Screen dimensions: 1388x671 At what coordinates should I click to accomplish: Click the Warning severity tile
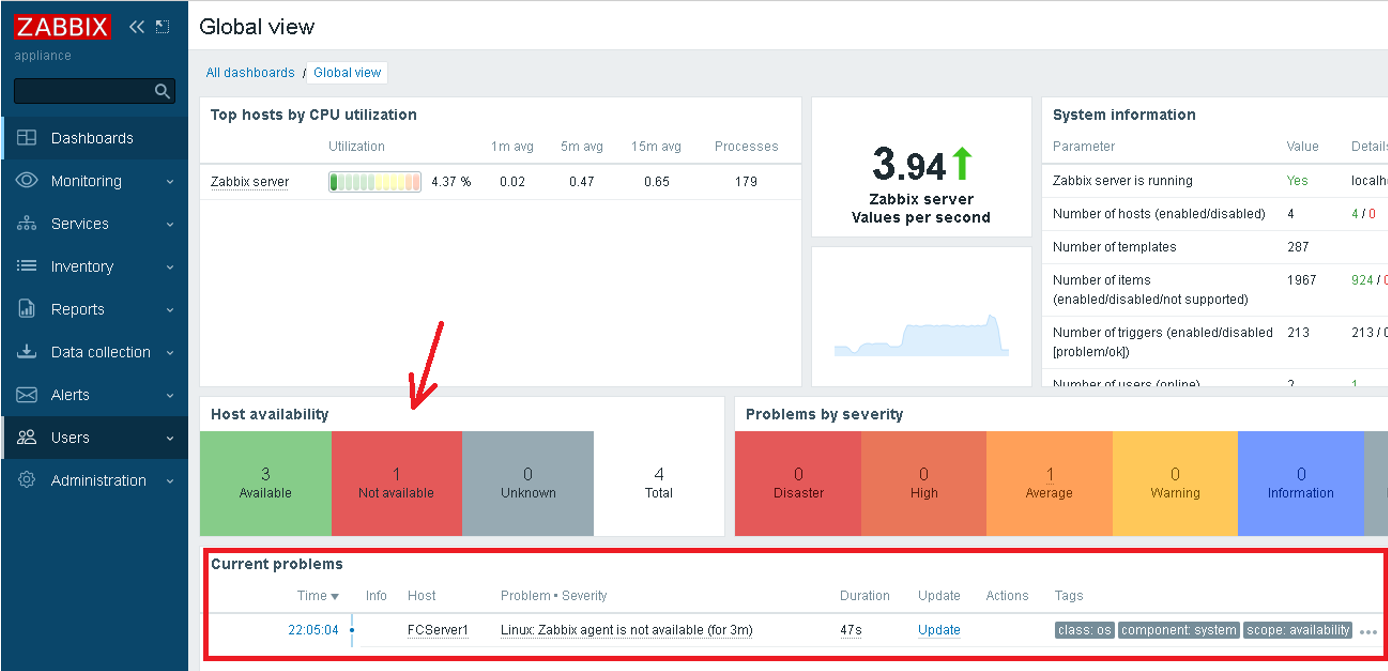pyautogui.click(x=1175, y=483)
